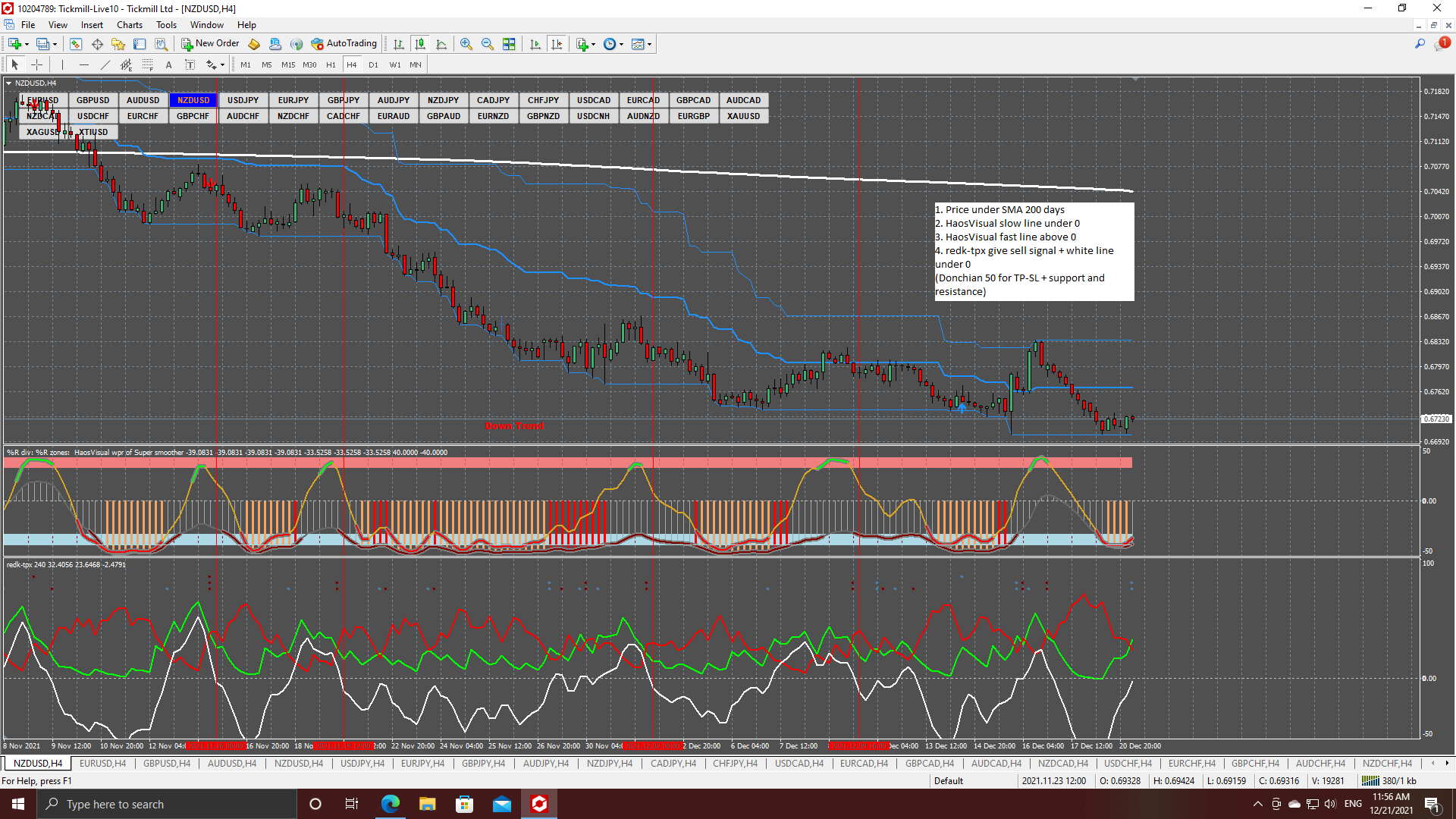
Task: Select the D1 timeframe
Action: [373, 65]
